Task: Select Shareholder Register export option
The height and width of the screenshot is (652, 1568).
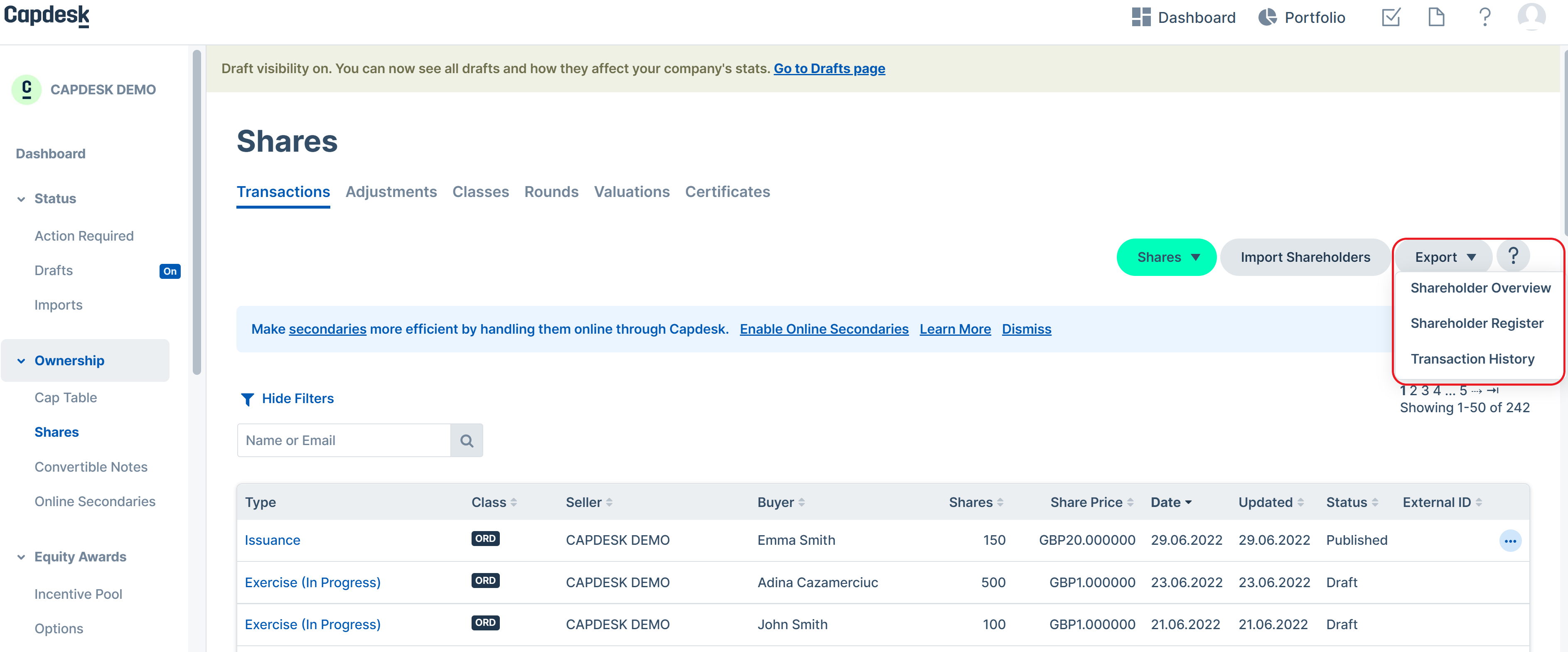Action: 1477,323
